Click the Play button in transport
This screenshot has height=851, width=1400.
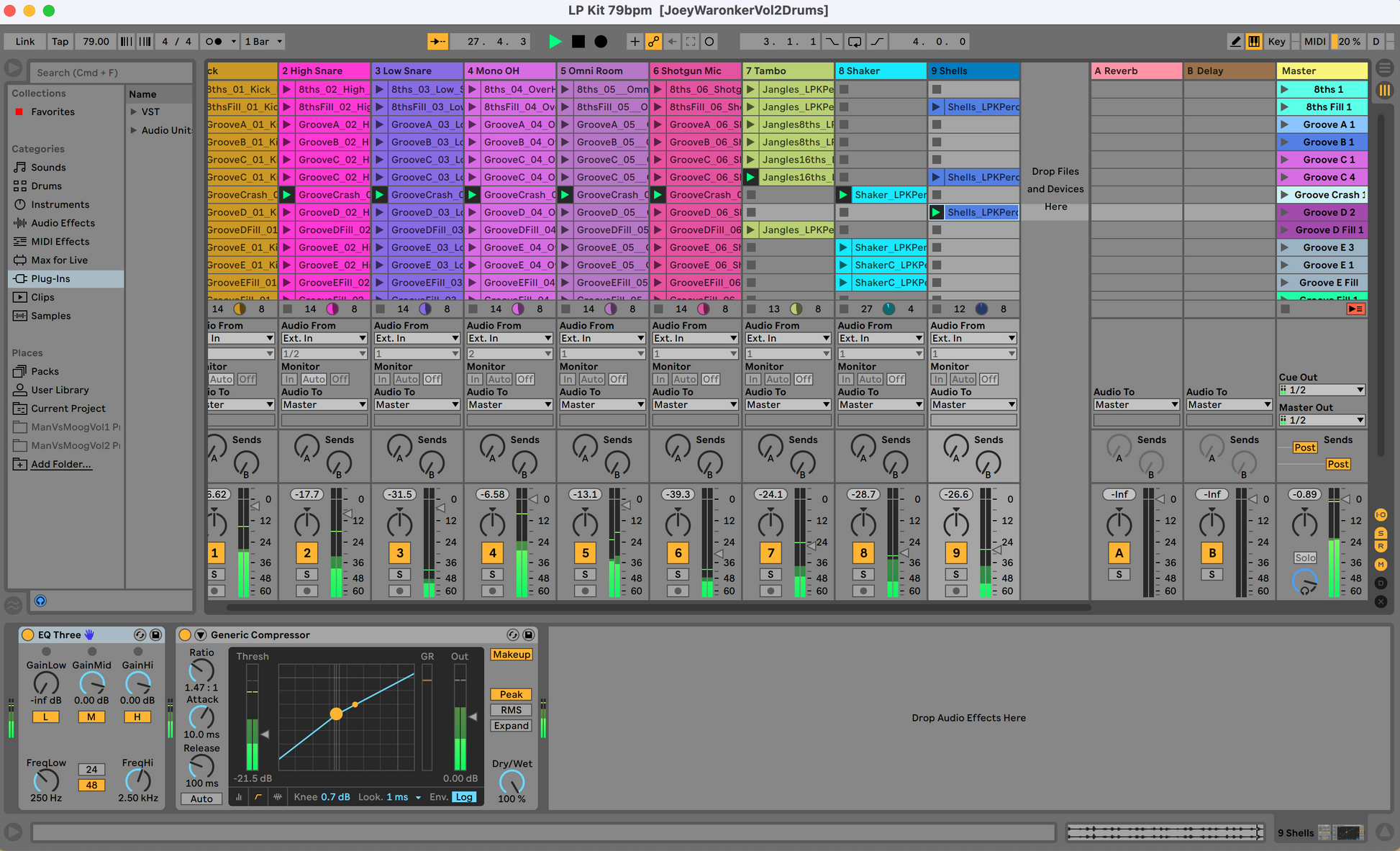coord(555,42)
